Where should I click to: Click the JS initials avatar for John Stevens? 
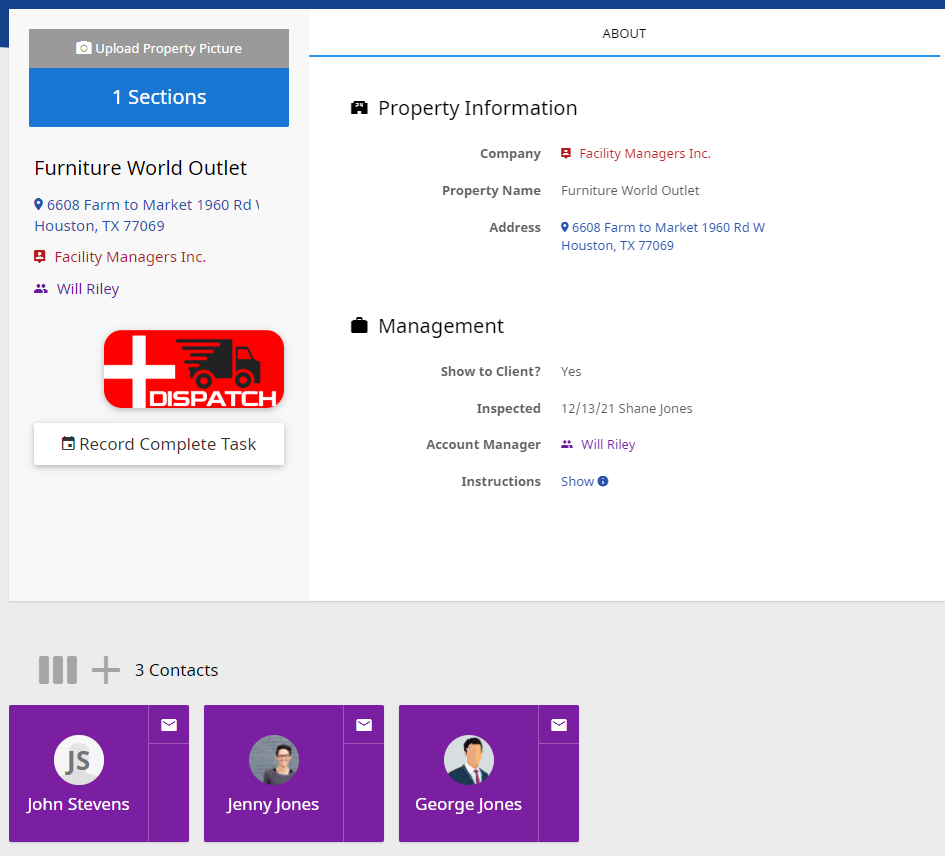tap(79, 760)
